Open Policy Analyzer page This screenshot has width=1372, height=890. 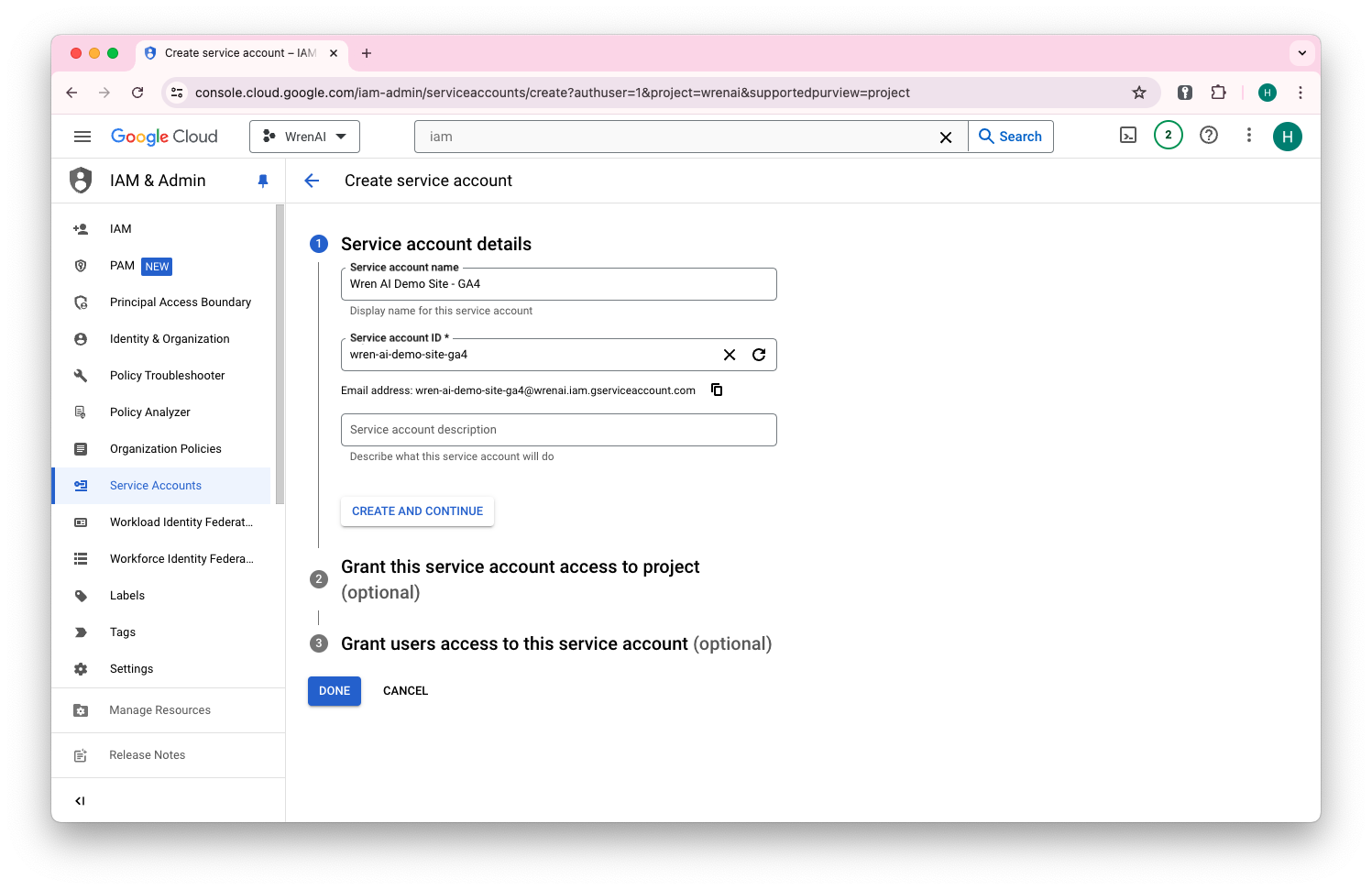tap(161, 412)
